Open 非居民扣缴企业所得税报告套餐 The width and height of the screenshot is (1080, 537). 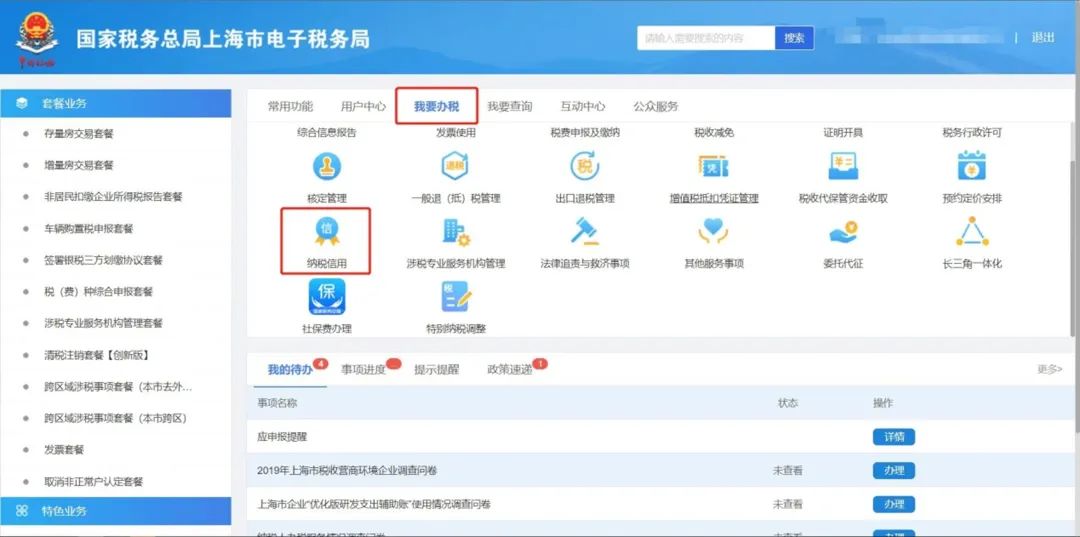pos(113,197)
